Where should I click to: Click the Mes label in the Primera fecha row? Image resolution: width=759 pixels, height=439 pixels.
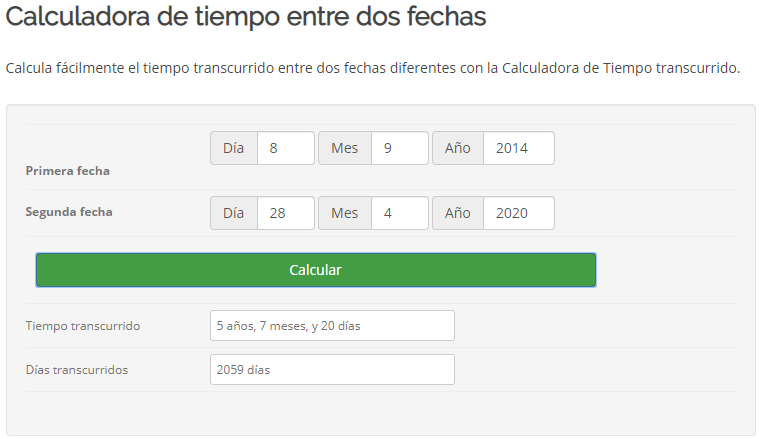[x=345, y=148]
